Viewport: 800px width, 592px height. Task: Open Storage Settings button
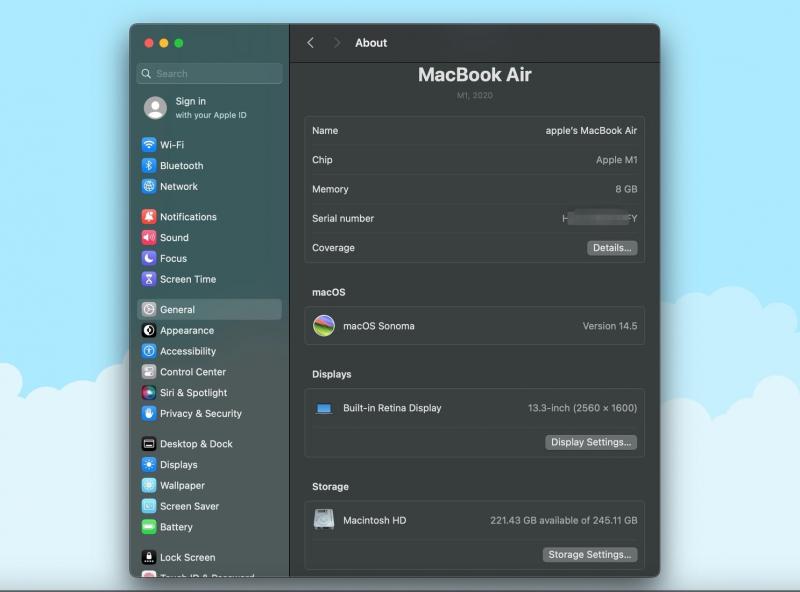[590, 555]
